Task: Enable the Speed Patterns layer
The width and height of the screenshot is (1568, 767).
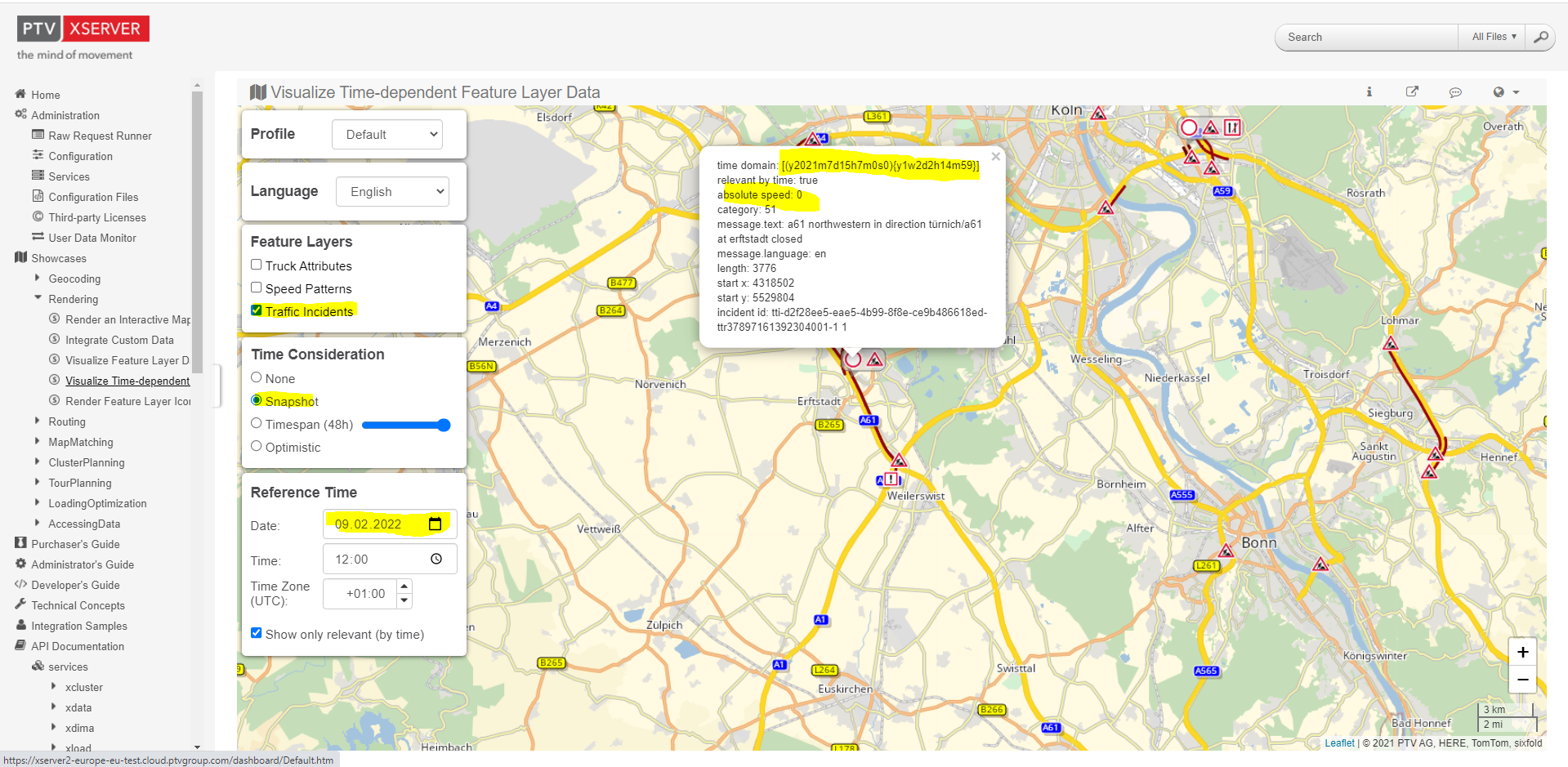Action: [257, 288]
